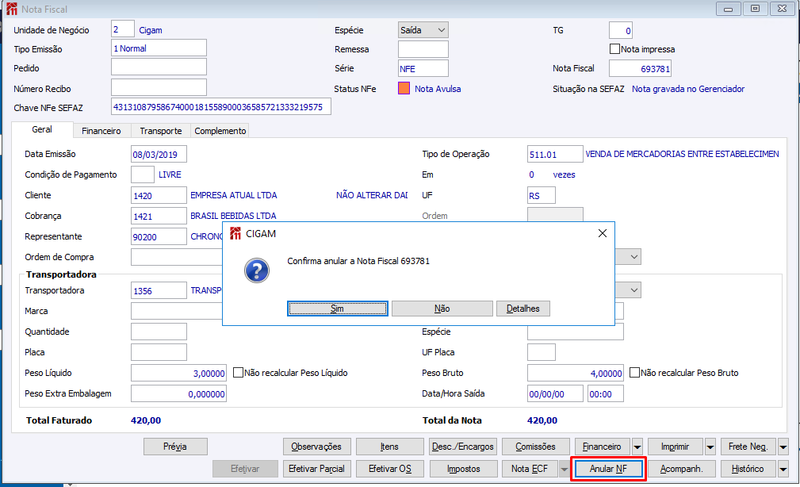Open dropdown right of Transportadora row

(x=634, y=290)
